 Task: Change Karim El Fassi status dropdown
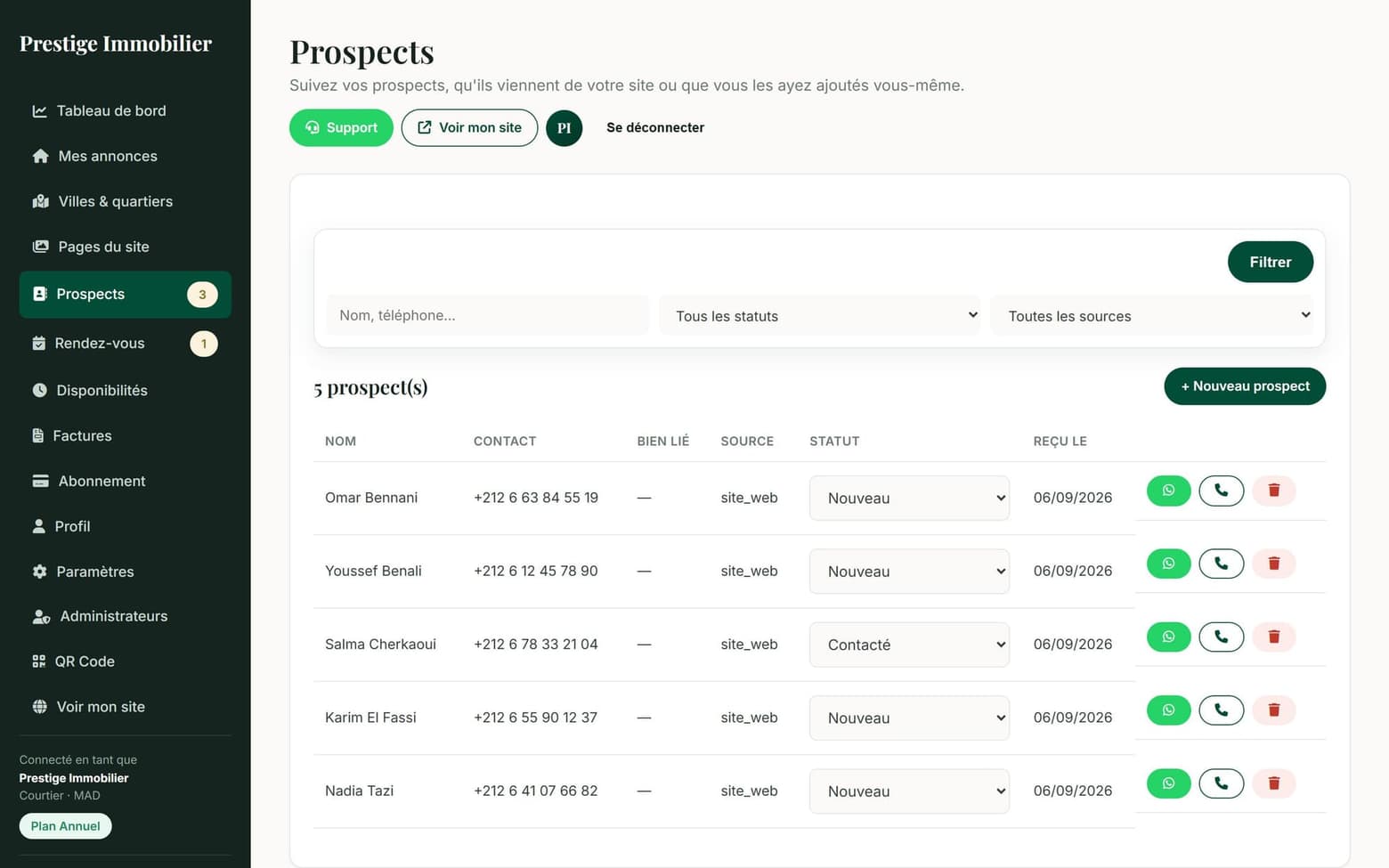coord(909,718)
